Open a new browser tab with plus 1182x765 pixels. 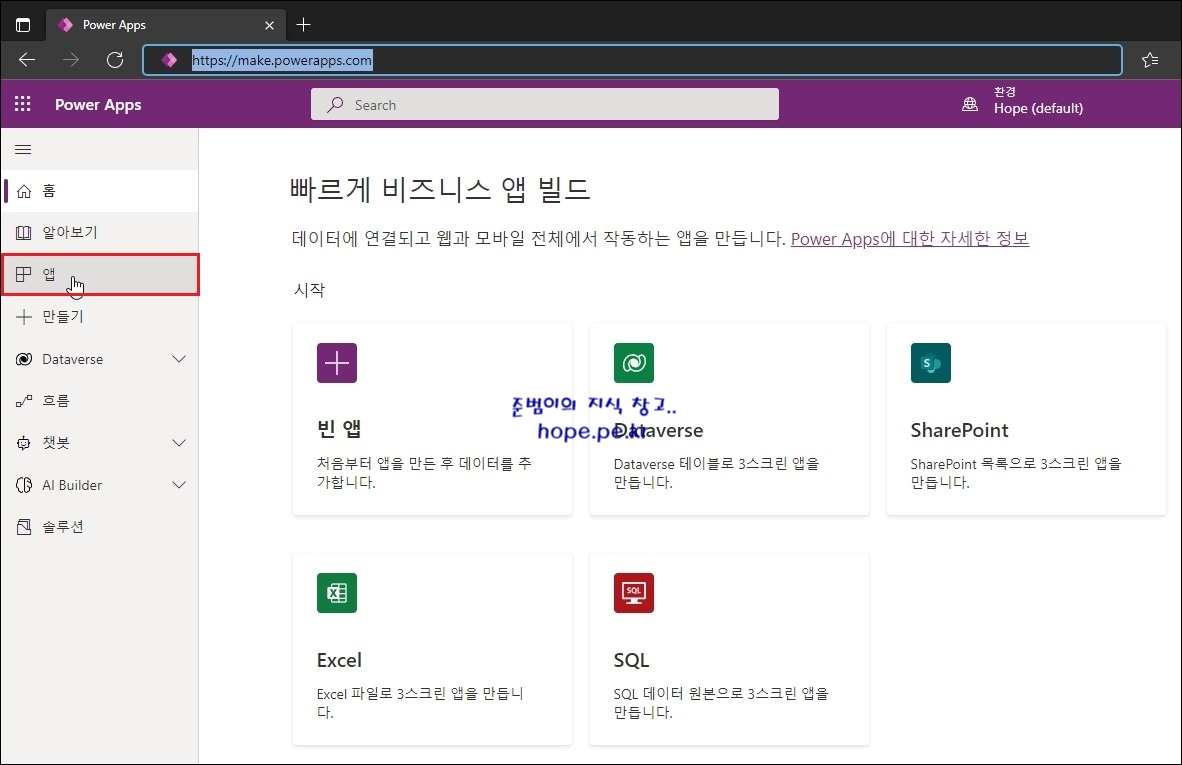click(304, 25)
